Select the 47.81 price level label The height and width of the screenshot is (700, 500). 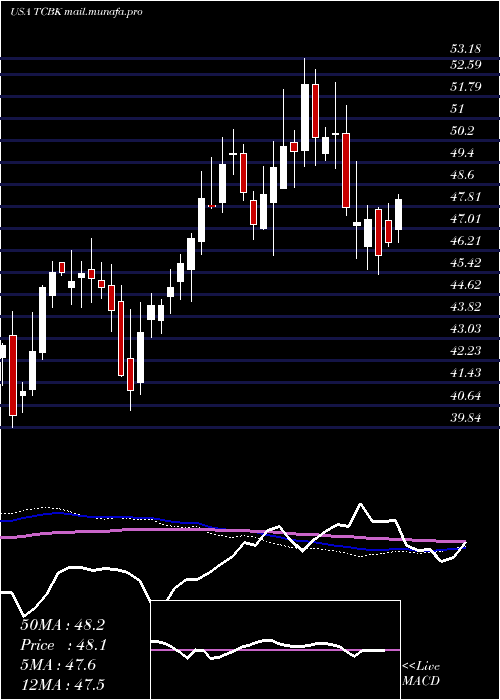pyautogui.click(x=465, y=196)
